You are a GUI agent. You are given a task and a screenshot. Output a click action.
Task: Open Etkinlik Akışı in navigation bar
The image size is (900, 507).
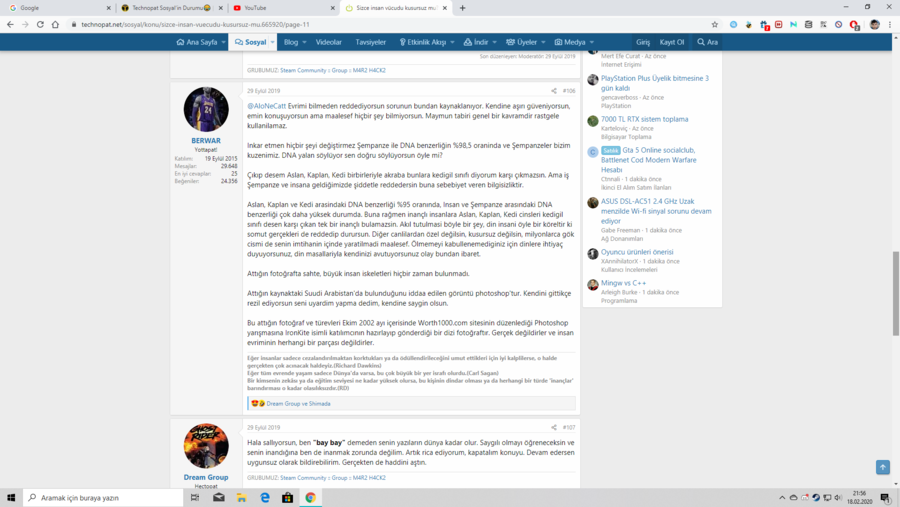(422, 42)
